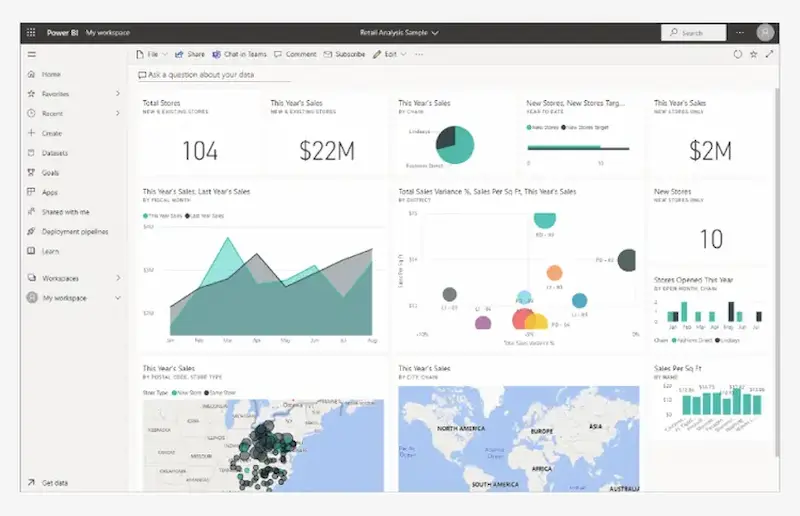Open Deployment pipelines link
800x516 pixels.
(x=75, y=232)
